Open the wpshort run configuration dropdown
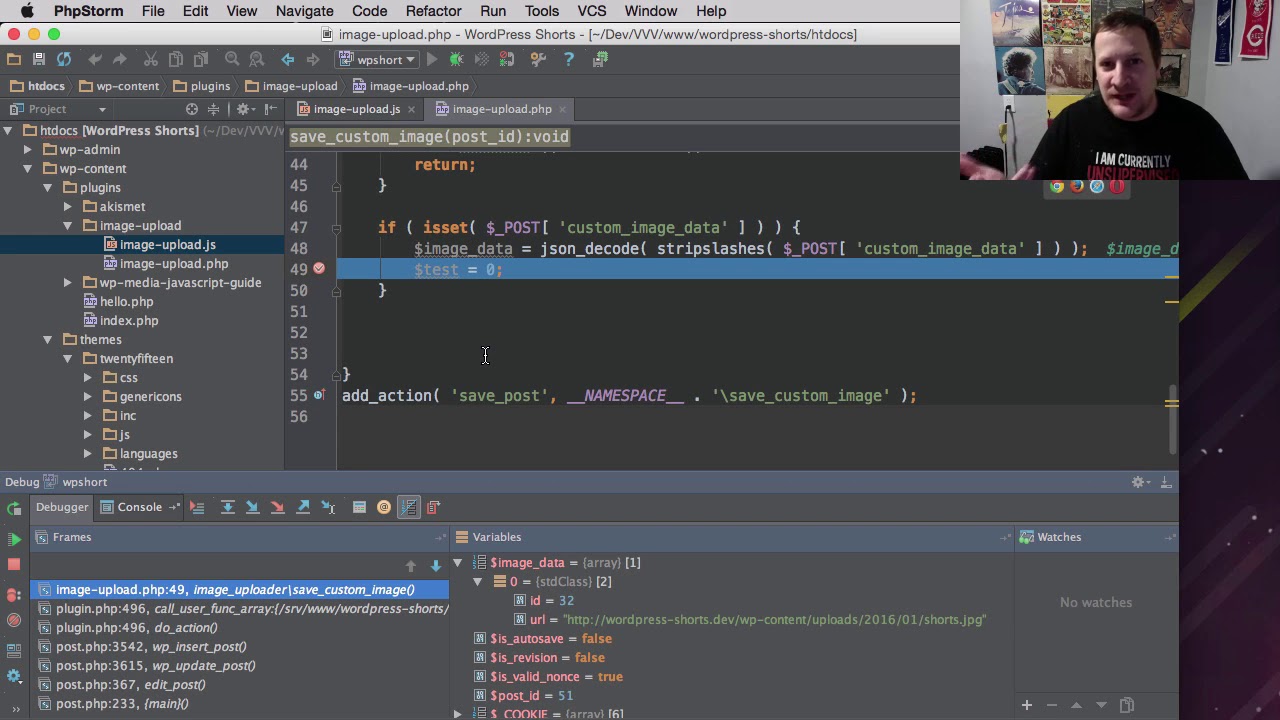Image resolution: width=1280 pixels, height=720 pixels. click(x=377, y=60)
